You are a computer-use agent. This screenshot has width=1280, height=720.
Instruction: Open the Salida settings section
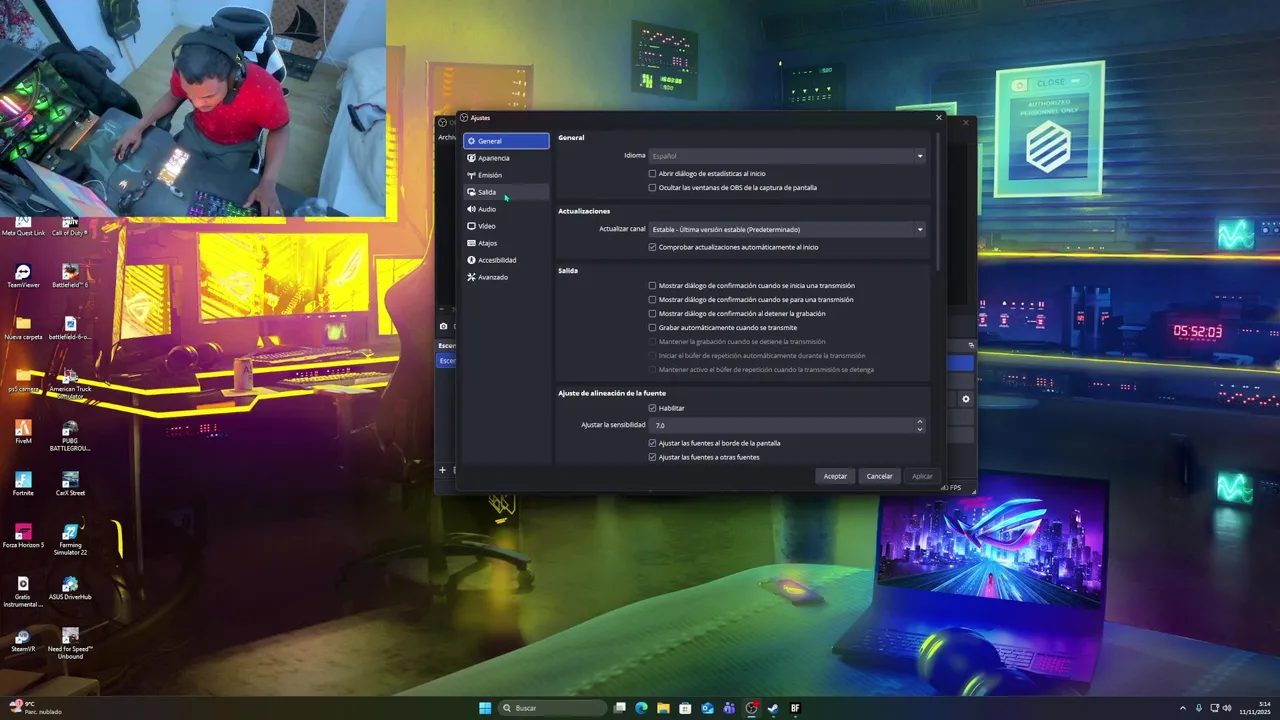[506, 192]
